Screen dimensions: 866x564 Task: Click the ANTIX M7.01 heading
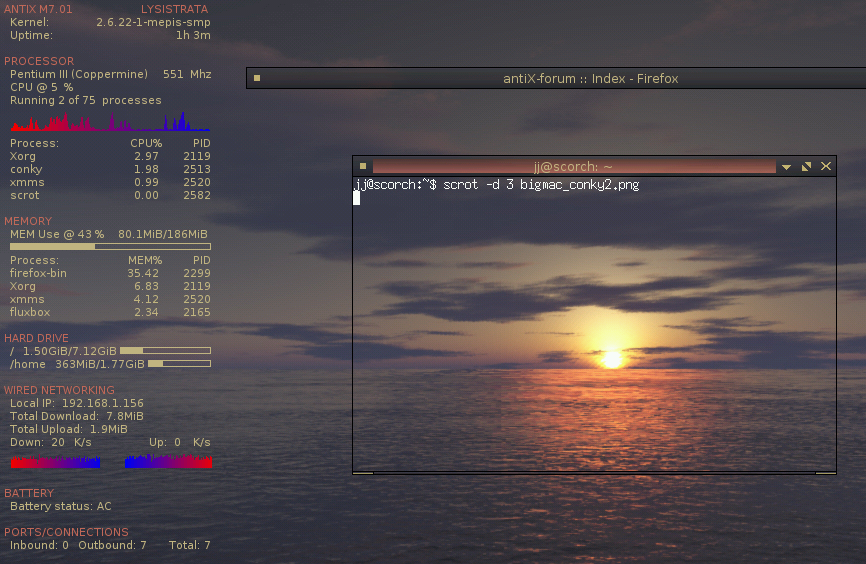click(38, 9)
